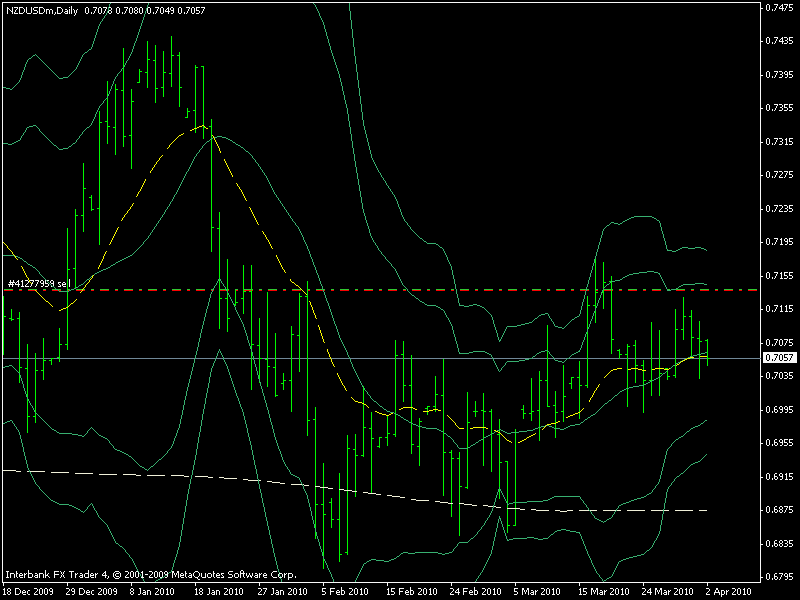Click the yellow dashed moving average at its January peak
Image resolution: width=800 pixels, height=600 pixels.
click(202, 126)
